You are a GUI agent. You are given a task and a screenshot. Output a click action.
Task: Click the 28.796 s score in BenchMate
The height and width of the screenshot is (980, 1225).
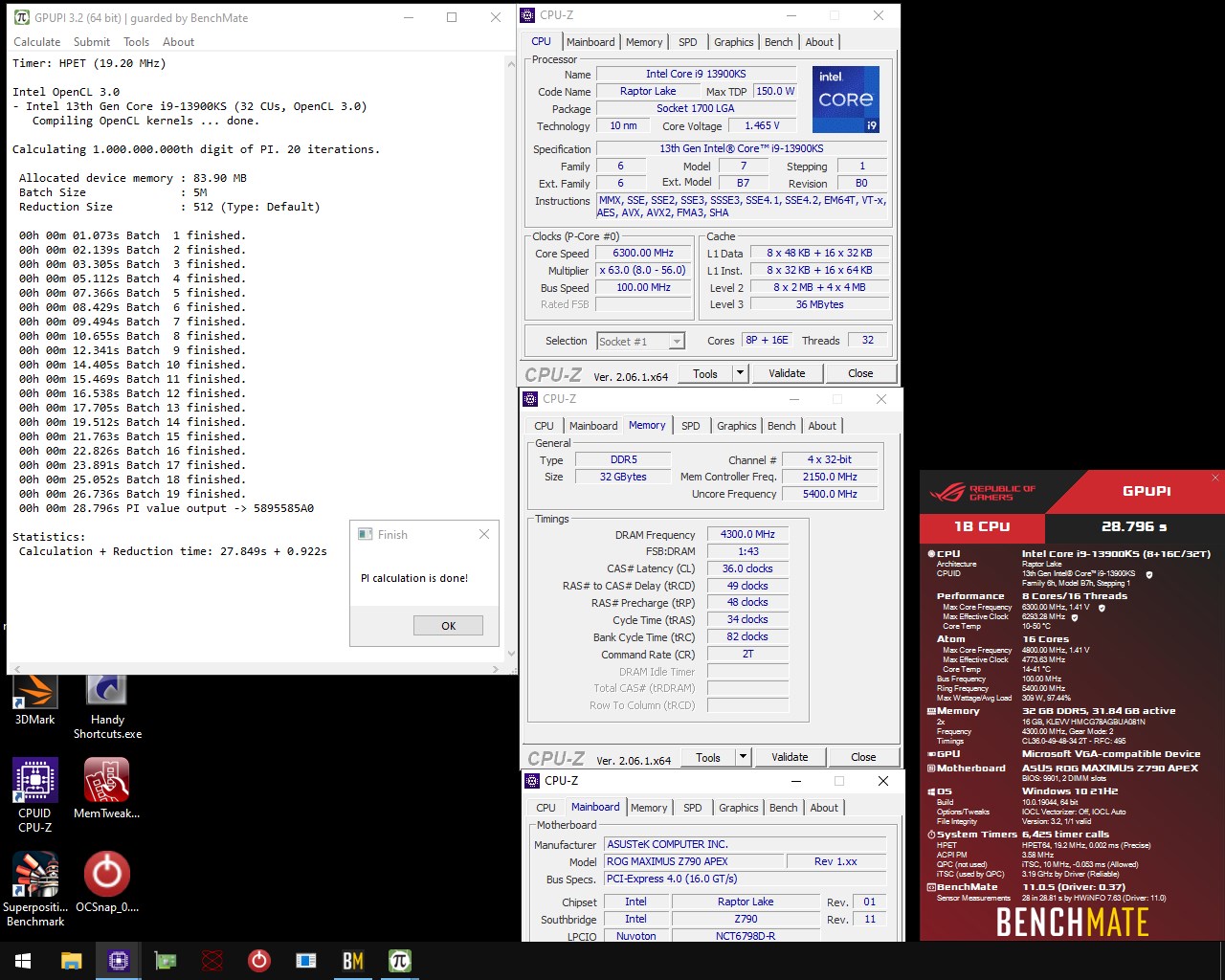click(x=1134, y=526)
